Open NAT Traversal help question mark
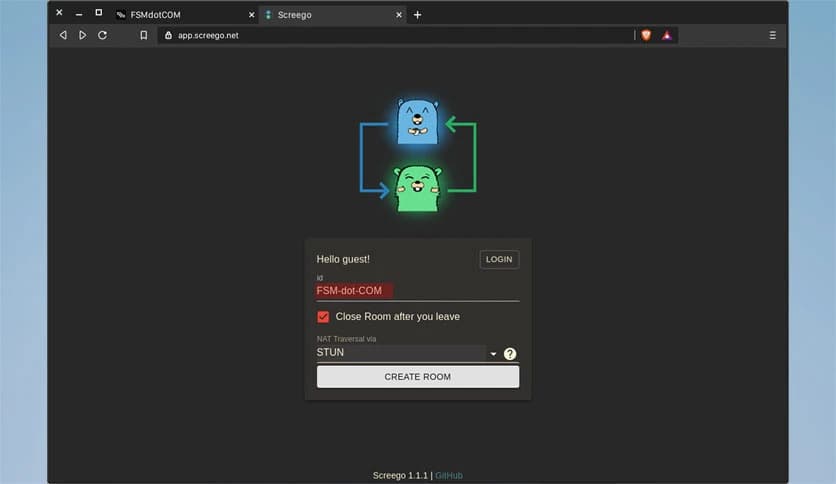Image resolution: width=836 pixels, height=484 pixels. click(x=510, y=353)
